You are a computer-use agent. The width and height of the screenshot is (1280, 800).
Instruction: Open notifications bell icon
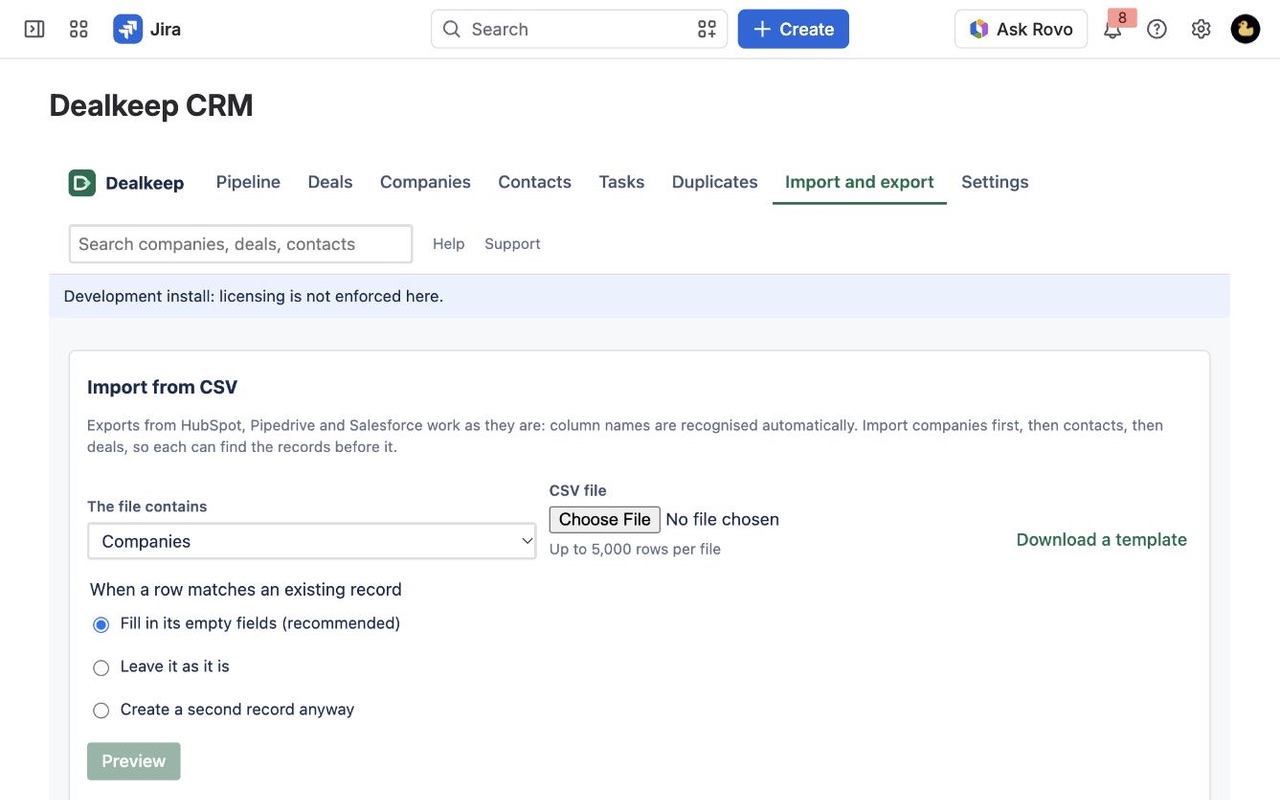(1113, 29)
